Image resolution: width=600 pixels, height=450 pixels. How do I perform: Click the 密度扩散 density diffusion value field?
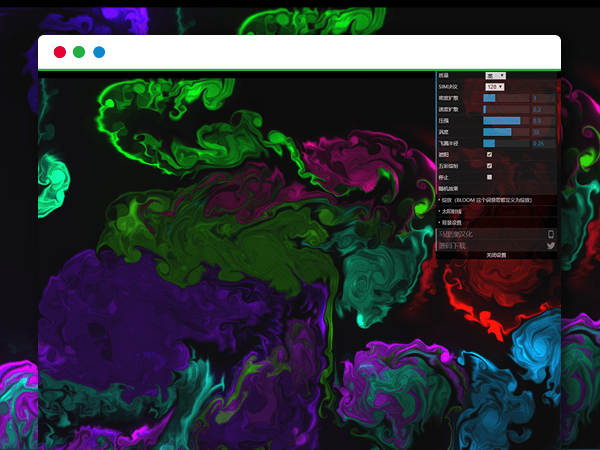(x=543, y=98)
